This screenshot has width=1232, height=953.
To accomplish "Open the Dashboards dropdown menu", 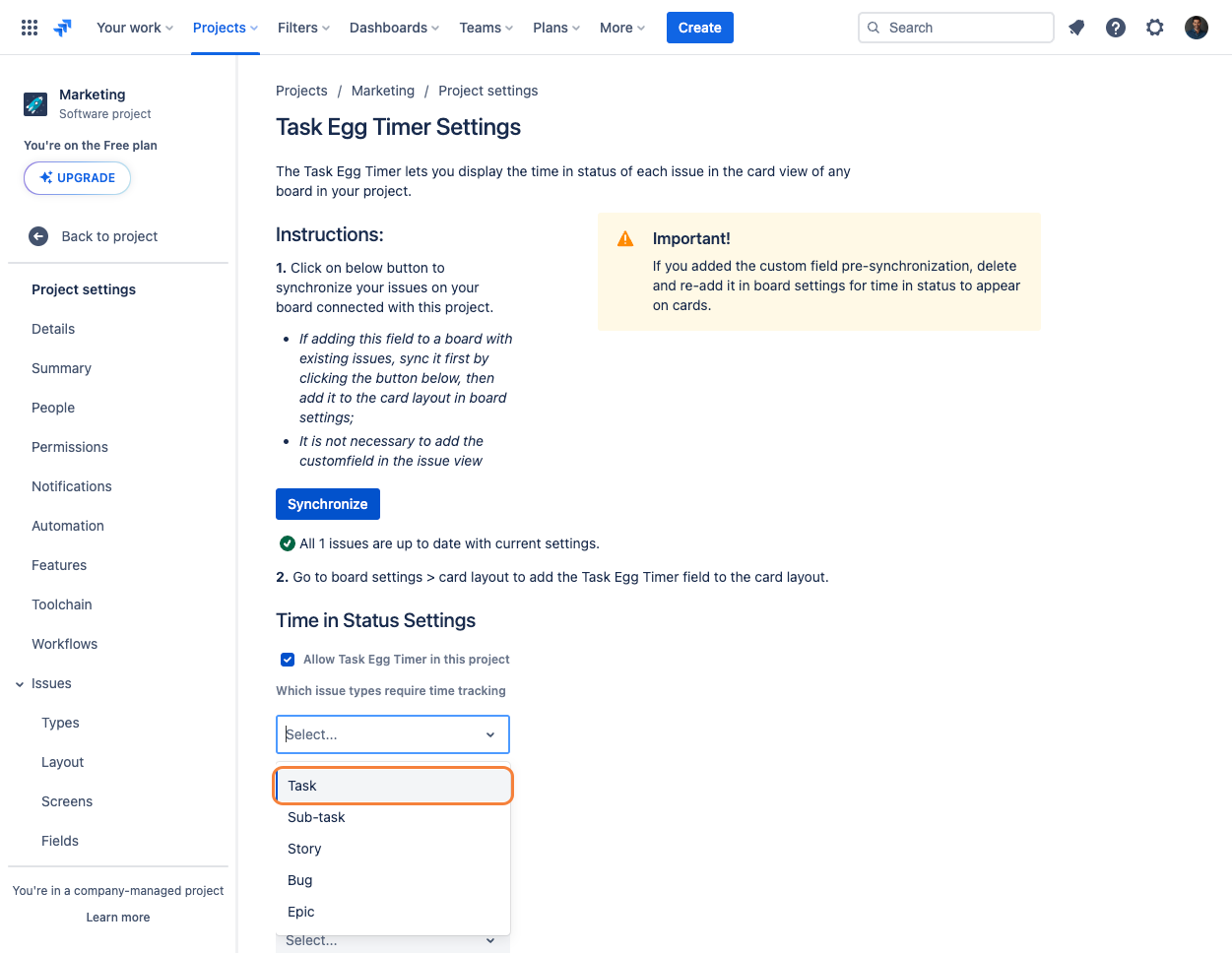I will coord(394,28).
